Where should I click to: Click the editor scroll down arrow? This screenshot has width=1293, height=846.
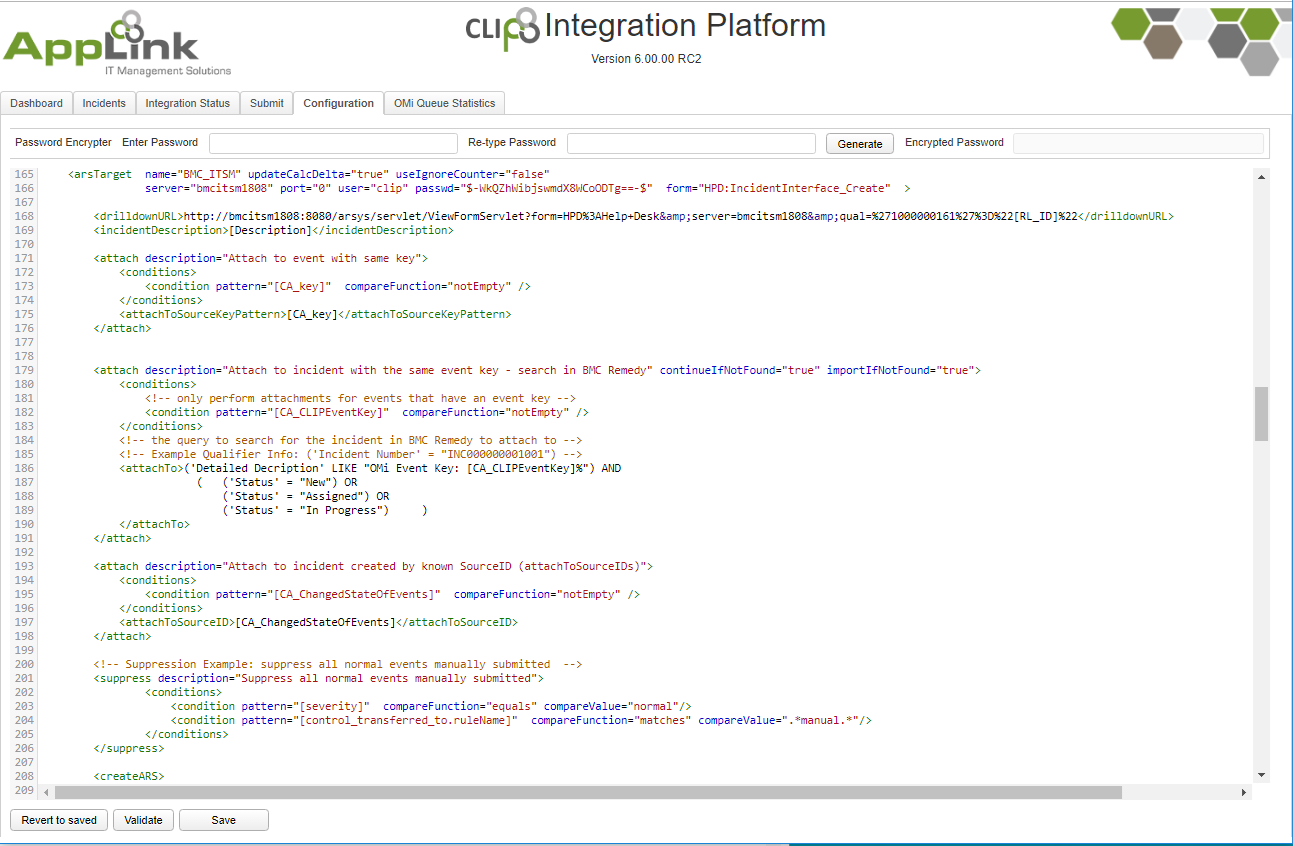(x=1261, y=775)
